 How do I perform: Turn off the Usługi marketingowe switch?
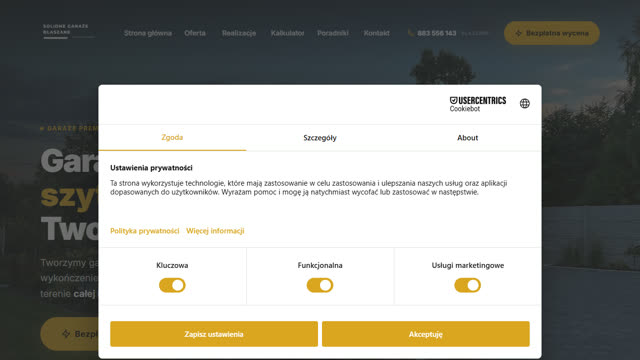click(x=467, y=285)
